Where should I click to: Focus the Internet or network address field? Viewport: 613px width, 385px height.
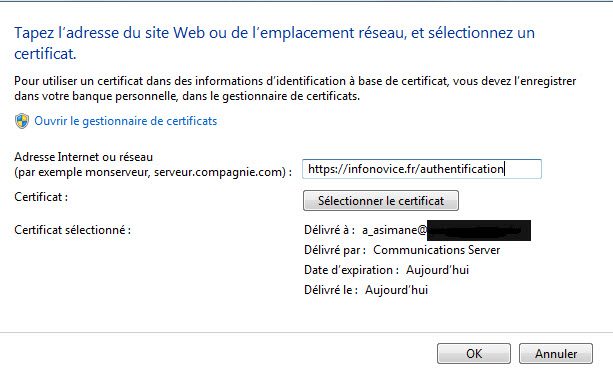pos(422,169)
